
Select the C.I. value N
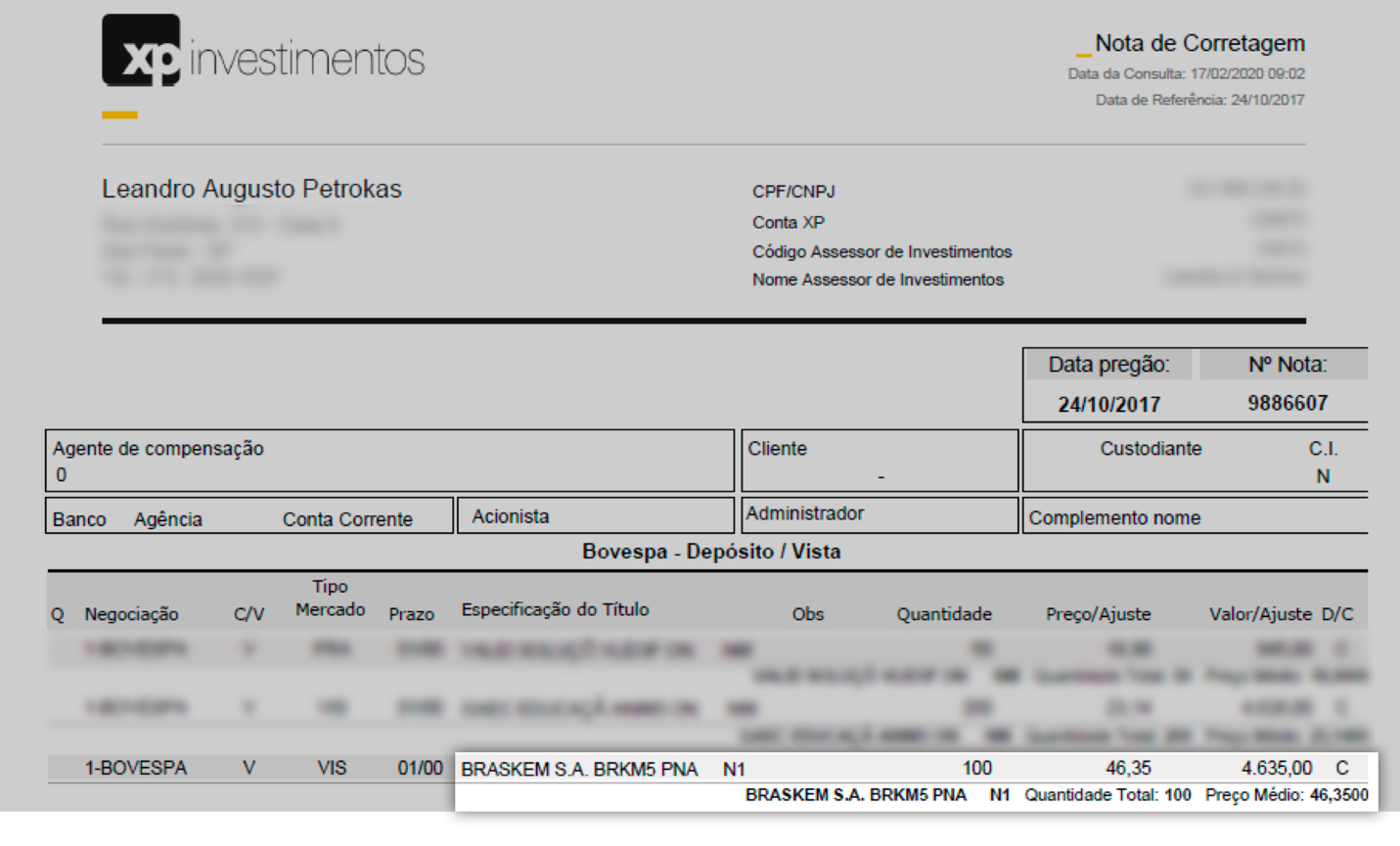(1323, 475)
